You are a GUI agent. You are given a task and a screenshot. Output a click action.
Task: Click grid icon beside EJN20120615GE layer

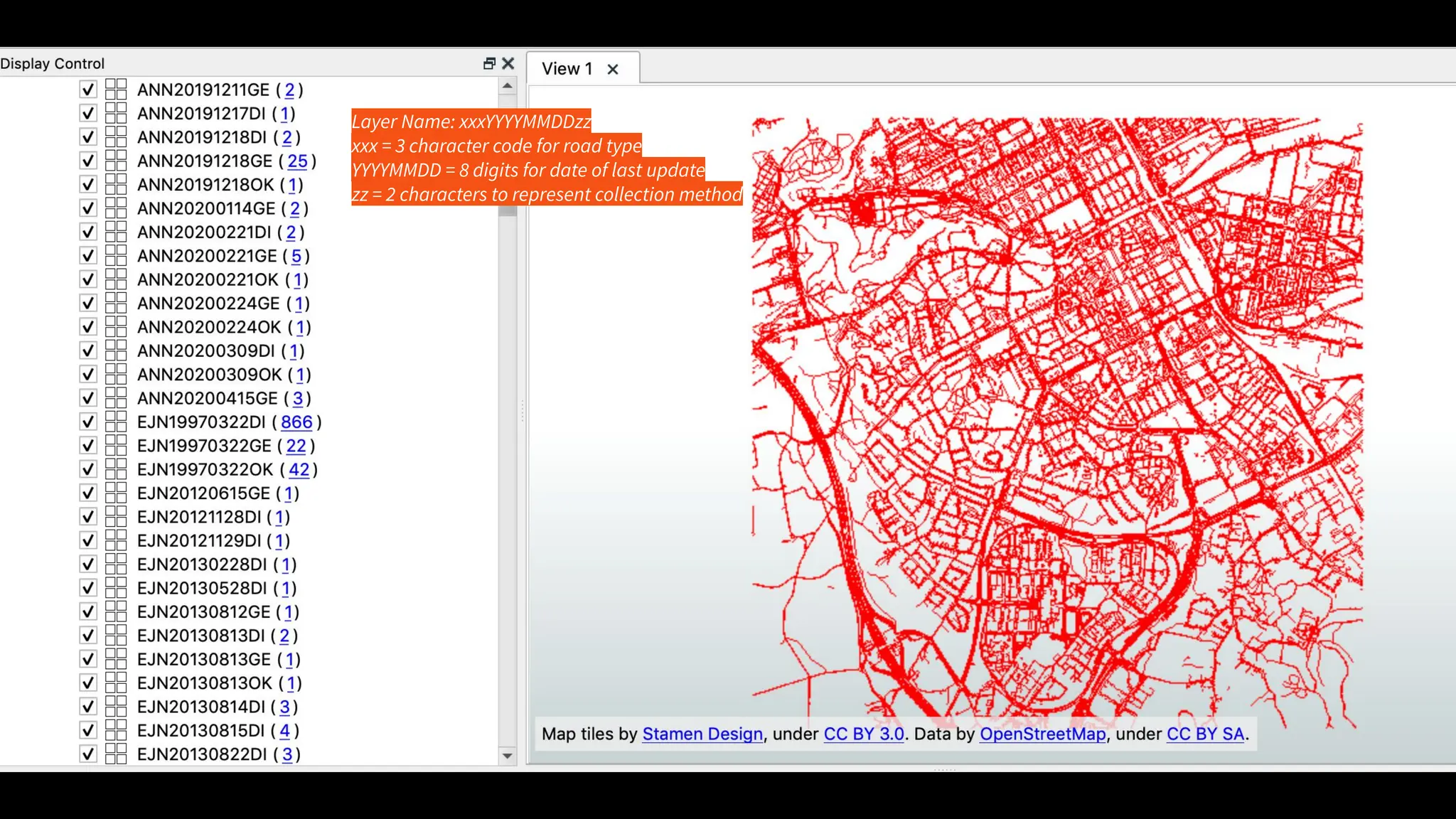[116, 493]
